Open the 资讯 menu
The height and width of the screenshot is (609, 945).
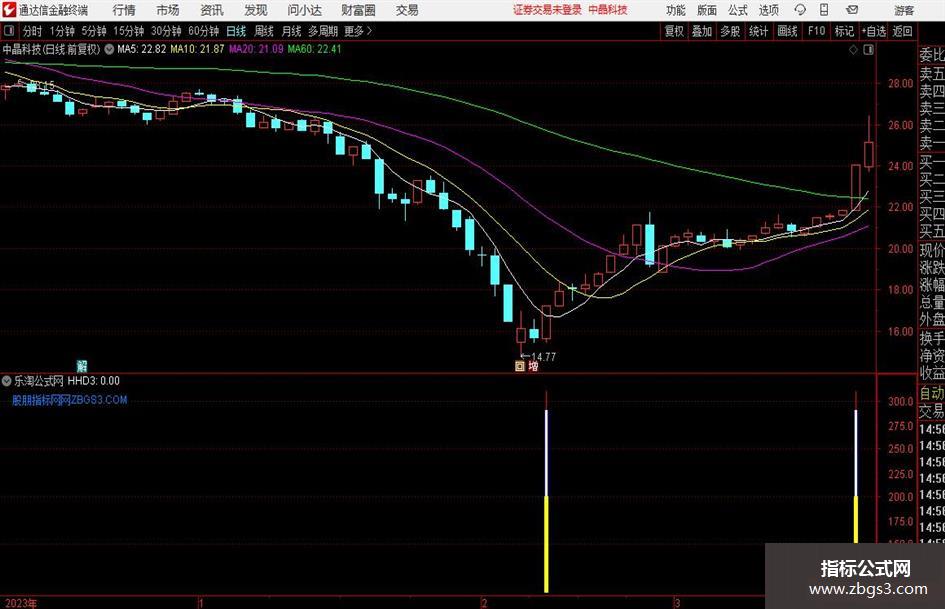pyautogui.click(x=212, y=10)
